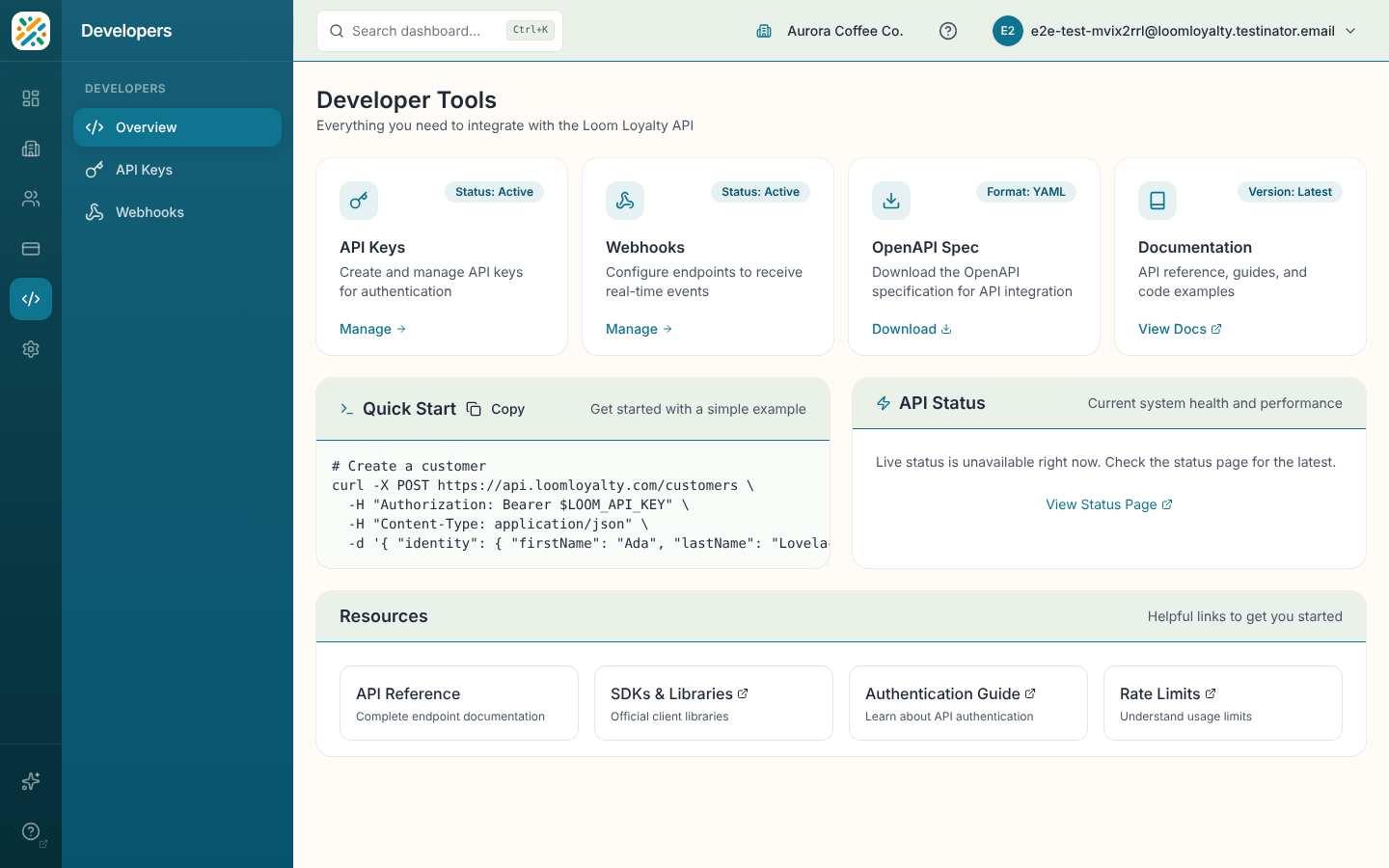Click the book icon on Documentation card
The image size is (1389, 868).
click(x=1157, y=201)
